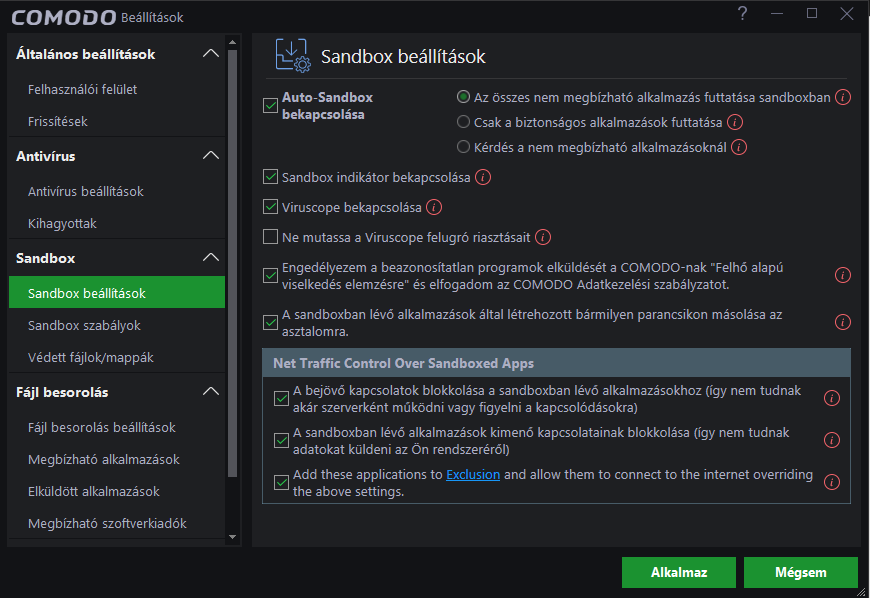Click info icon for parancsikon másolása az asztalomra option

[843, 322]
